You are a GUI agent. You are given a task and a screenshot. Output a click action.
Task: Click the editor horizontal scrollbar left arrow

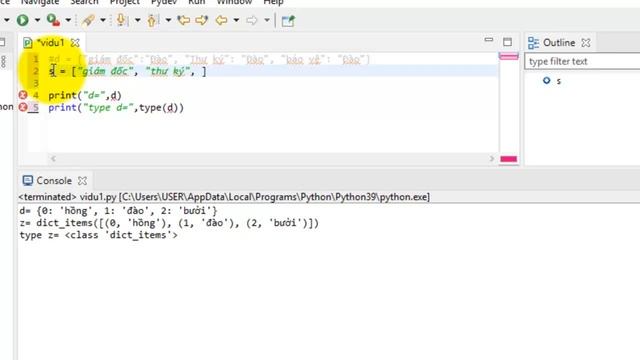pos(53,159)
